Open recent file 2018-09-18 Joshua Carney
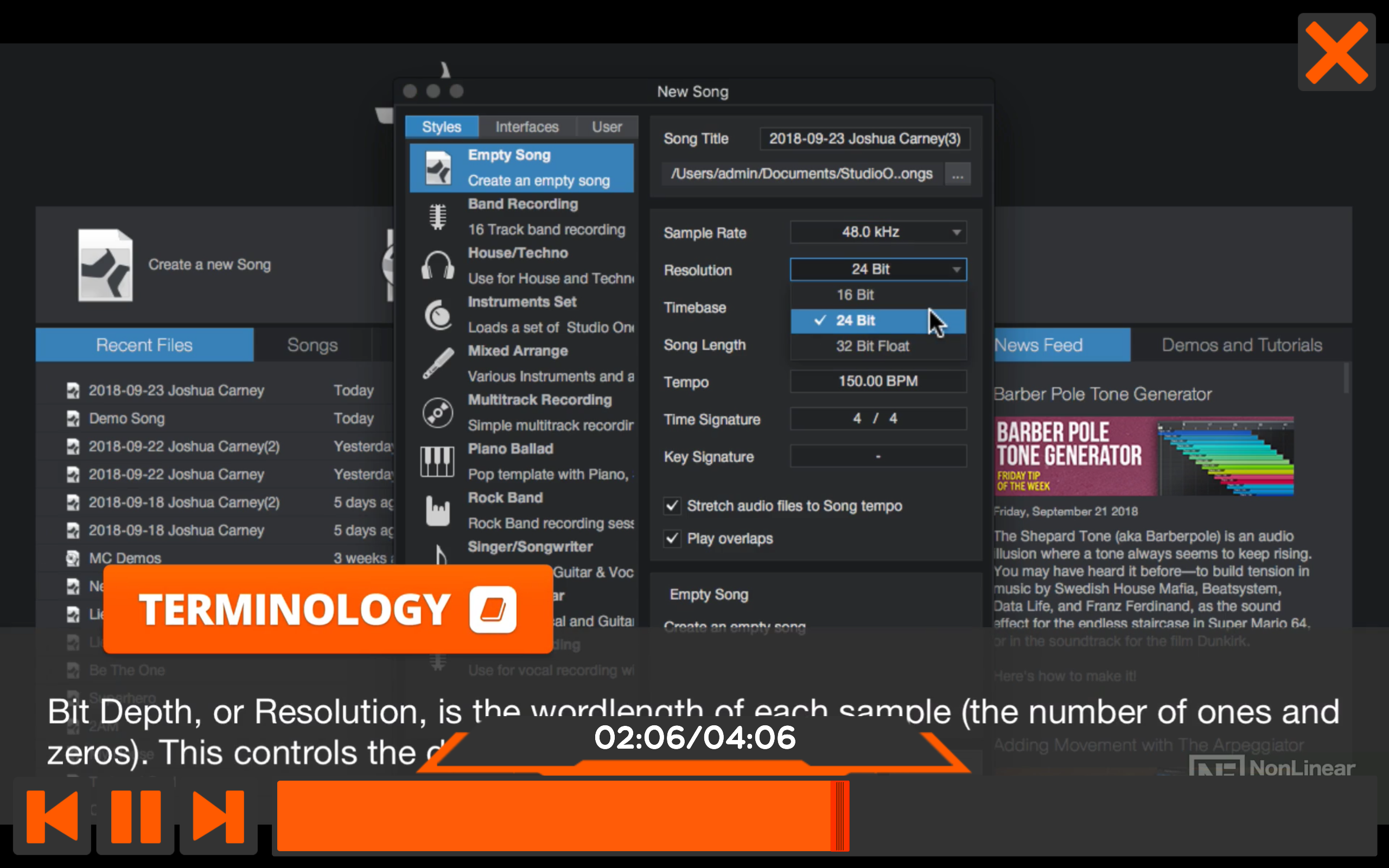1389x868 pixels. pyautogui.click(x=176, y=531)
